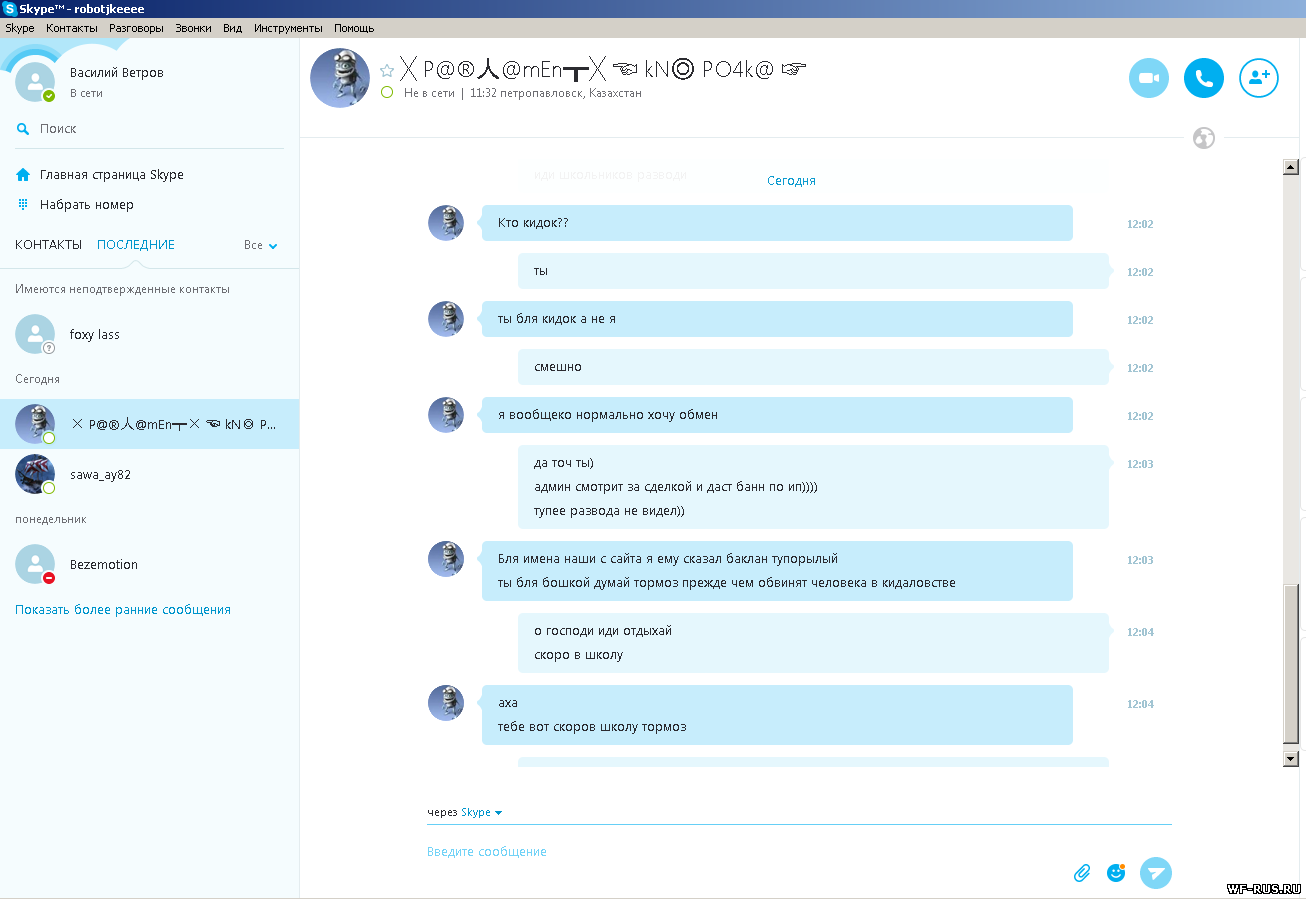Start a video call with the contact
The width and height of the screenshot is (1306, 899).
1149,78
